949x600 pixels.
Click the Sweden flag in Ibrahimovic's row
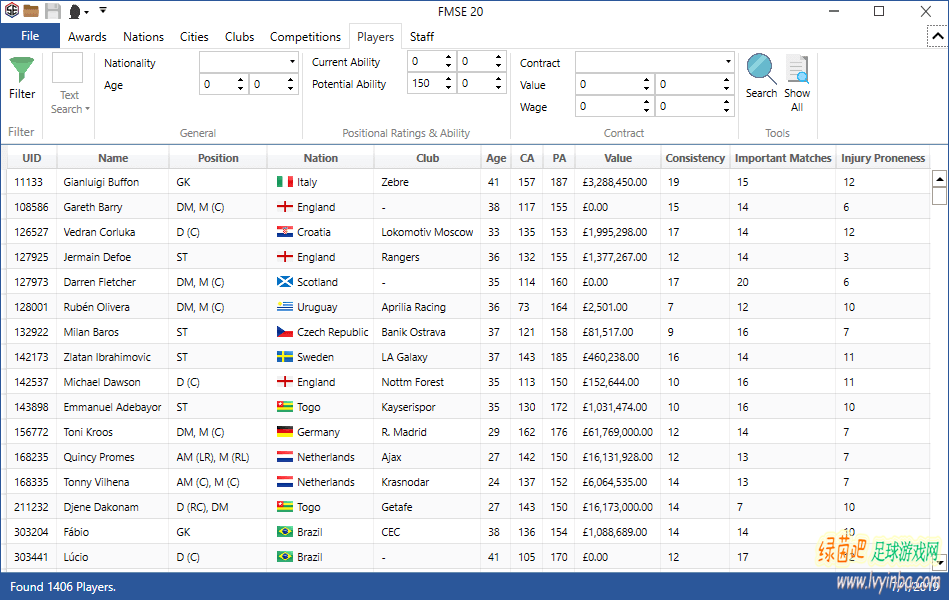tap(284, 357)
